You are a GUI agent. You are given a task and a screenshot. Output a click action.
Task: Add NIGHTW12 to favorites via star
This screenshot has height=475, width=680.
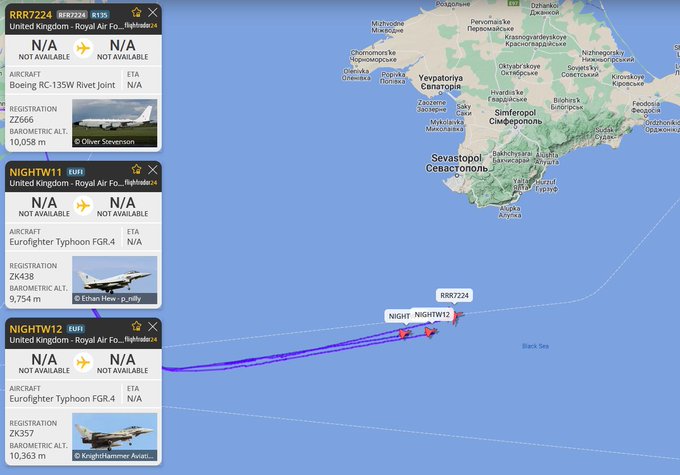[x=137, y=326]
